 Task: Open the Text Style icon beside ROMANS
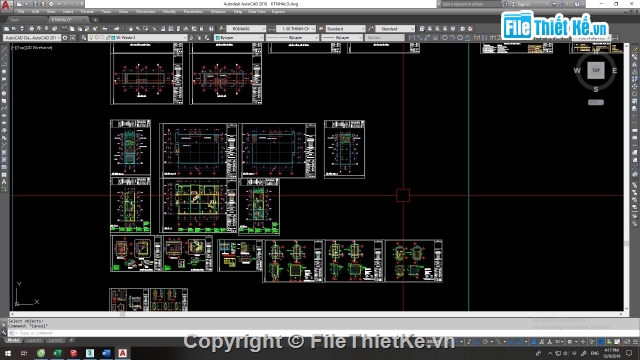(222, 29)
